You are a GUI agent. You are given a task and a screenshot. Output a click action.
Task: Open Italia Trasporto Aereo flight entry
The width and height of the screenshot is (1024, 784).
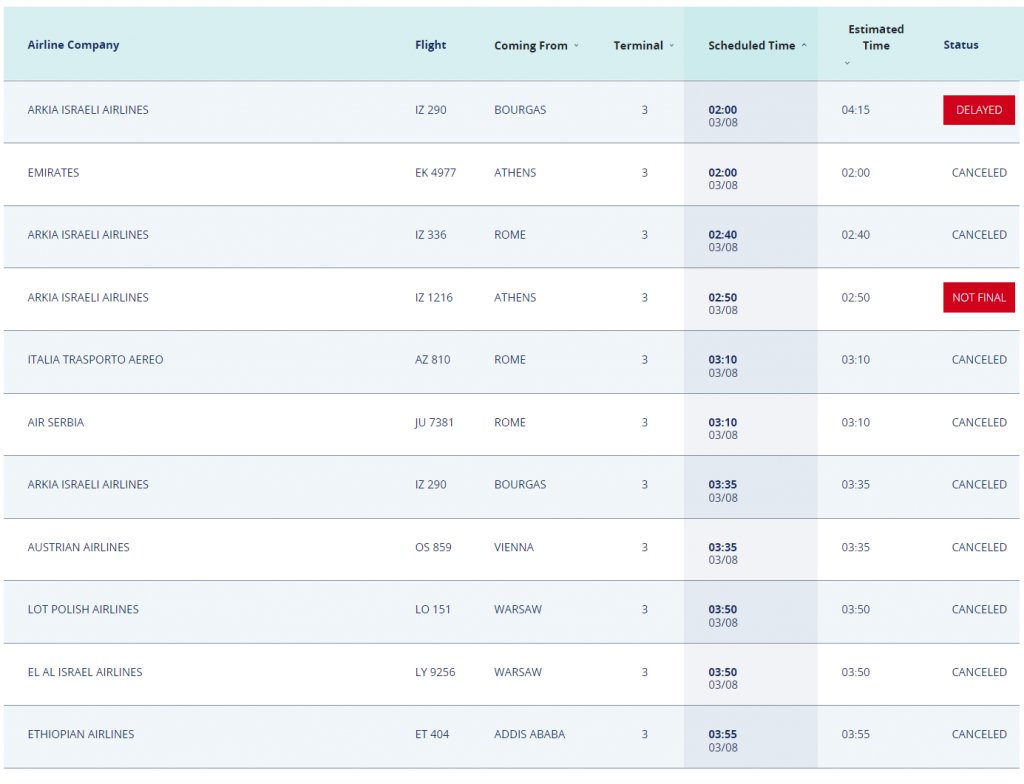click(x=95, y=360)
